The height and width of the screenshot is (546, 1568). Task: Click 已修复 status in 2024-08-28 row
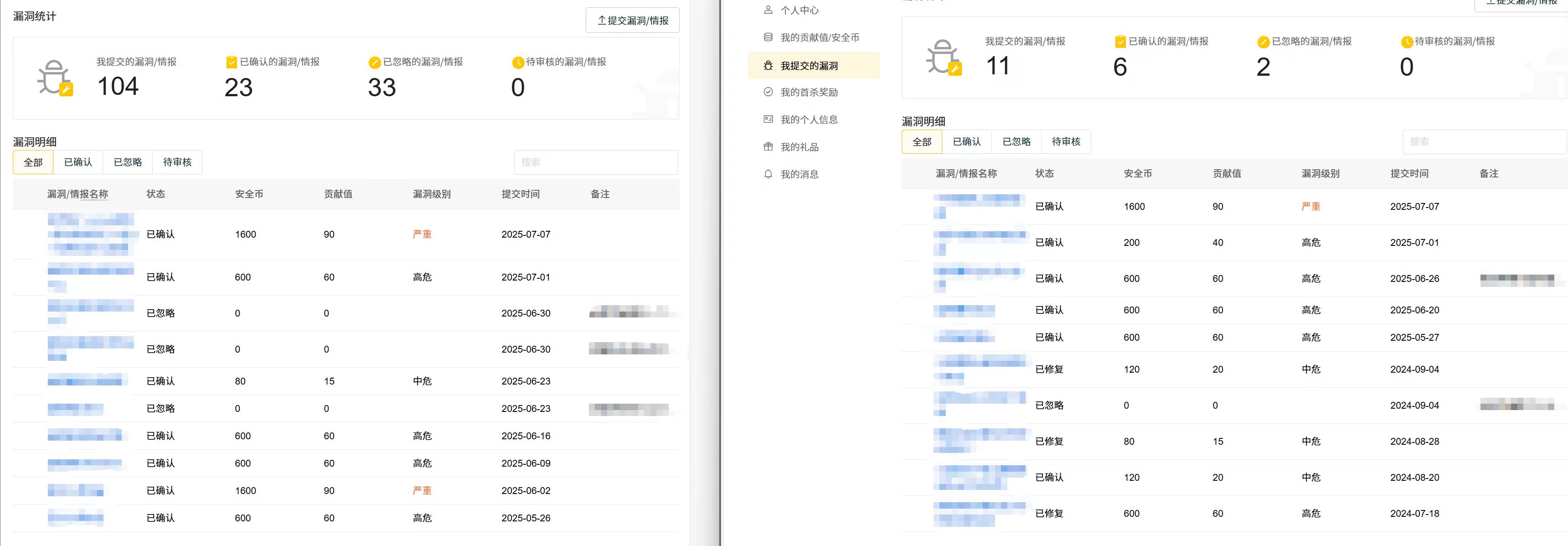click(1049, 441)
